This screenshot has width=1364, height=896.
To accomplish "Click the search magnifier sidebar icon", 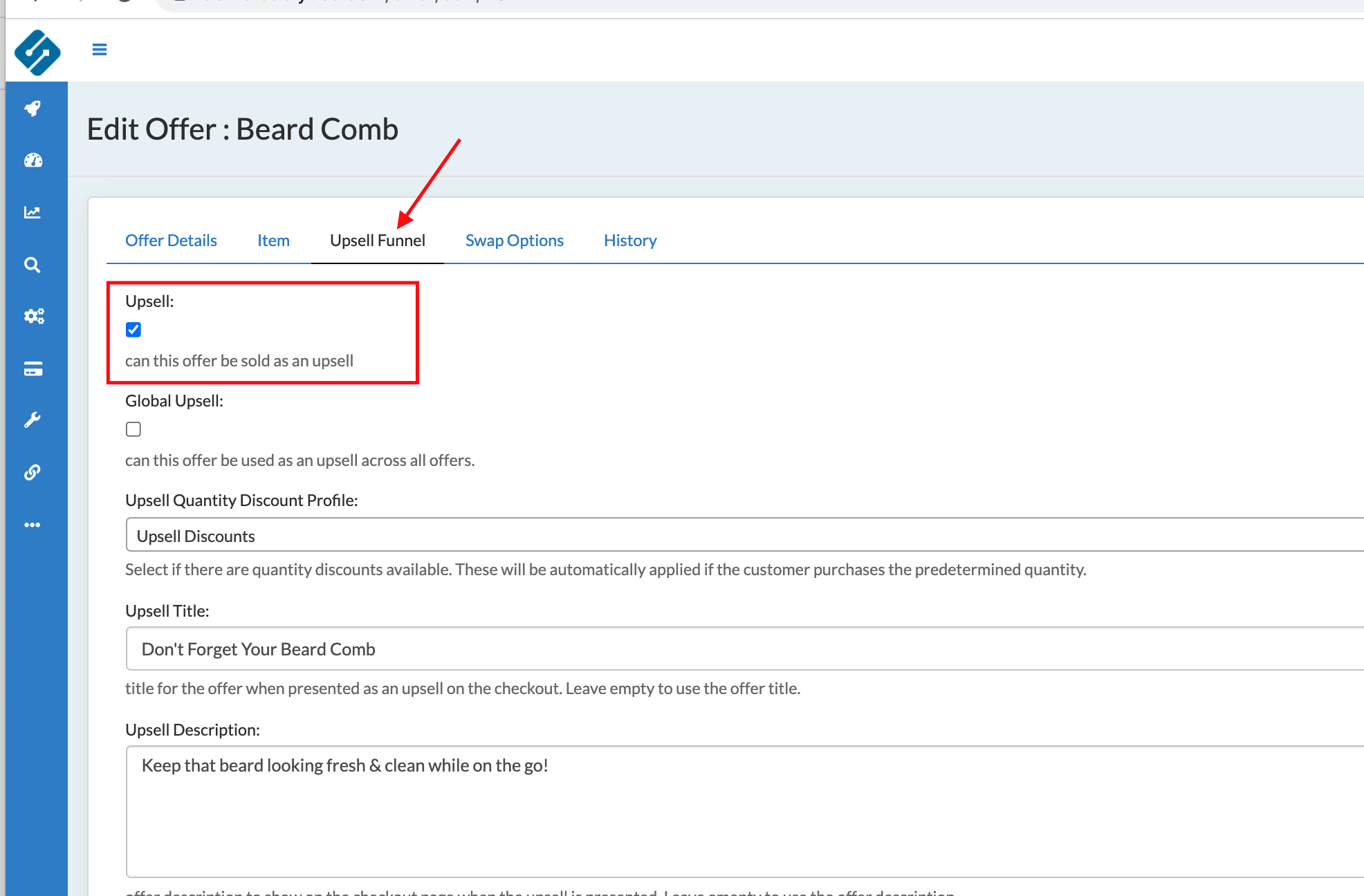I will click(x=33, y=265).
